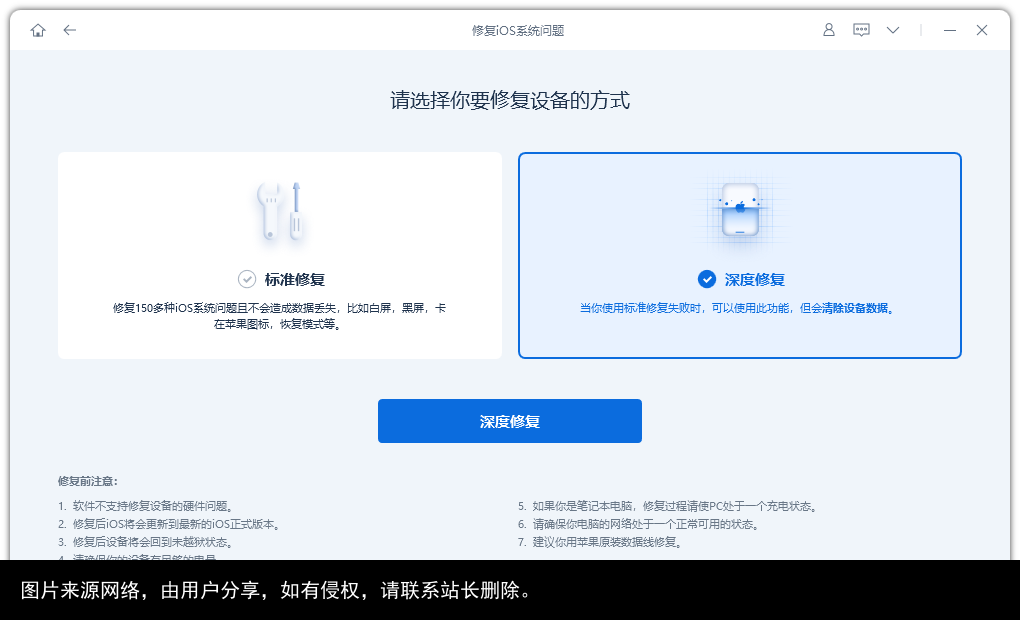Select the 标准修复 repair mode
Viewport: 1020px width, 620px height.
pos(281,255)
